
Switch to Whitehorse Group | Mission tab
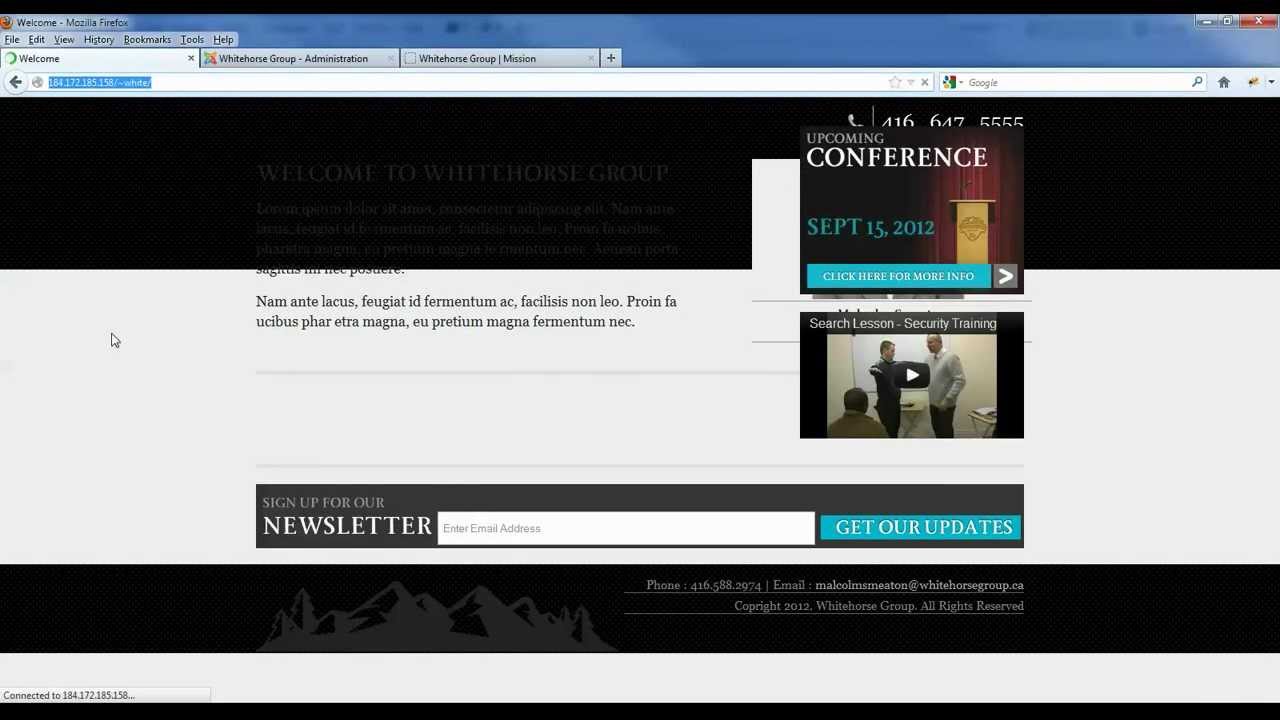click(500, 59)
